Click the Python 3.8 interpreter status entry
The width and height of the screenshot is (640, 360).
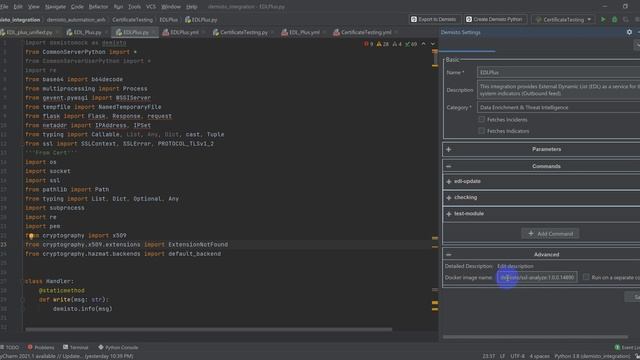tap(592, 356)
